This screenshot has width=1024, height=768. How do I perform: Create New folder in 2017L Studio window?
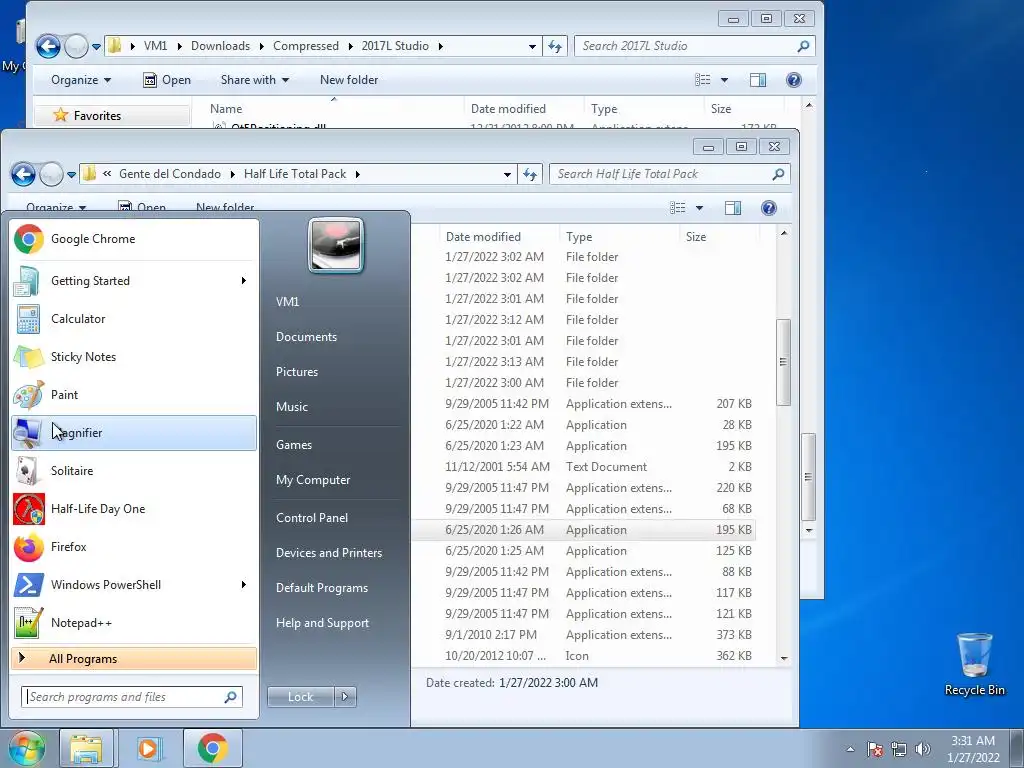349,80
